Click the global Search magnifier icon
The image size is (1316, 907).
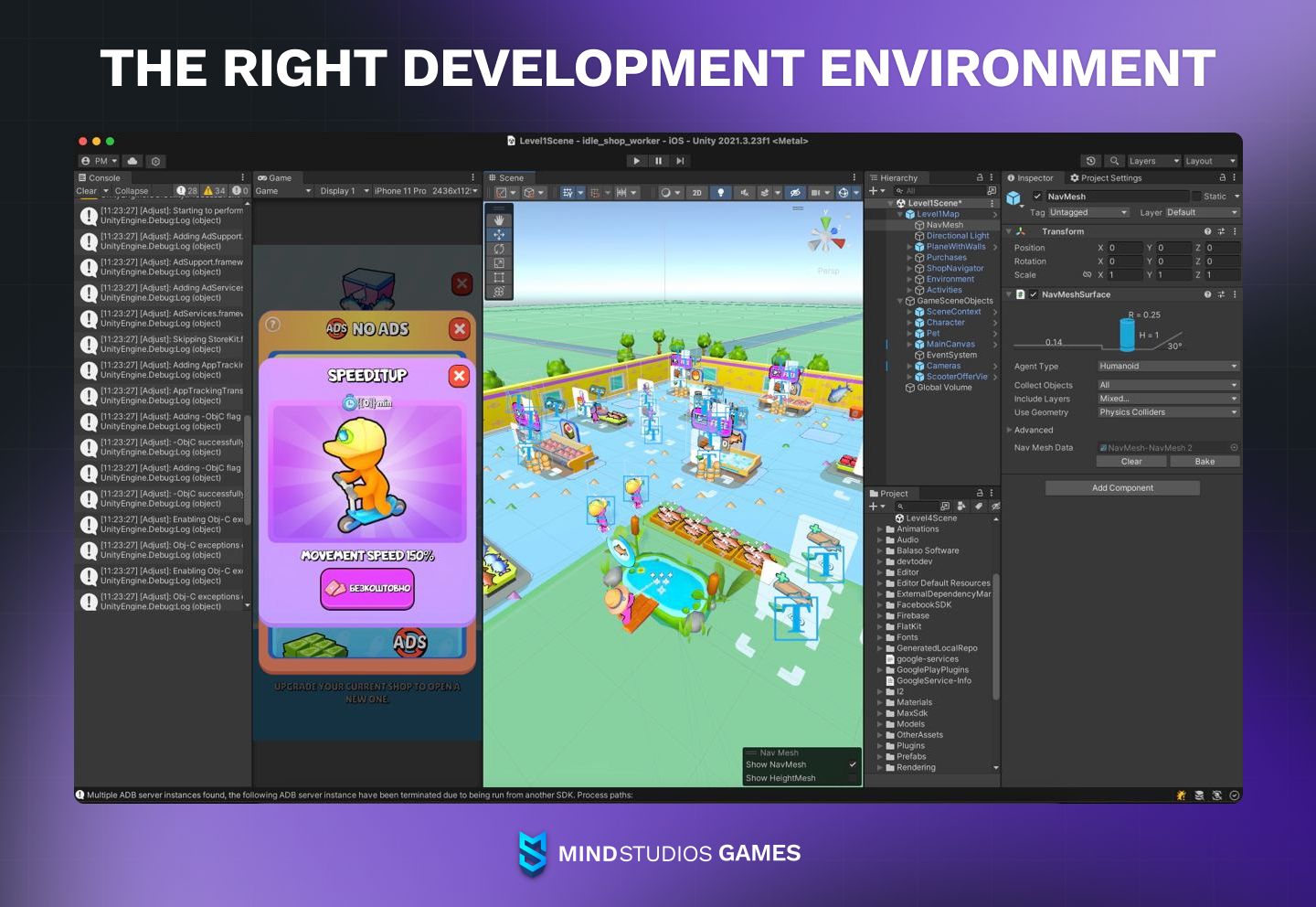[x=1114, y=161]
